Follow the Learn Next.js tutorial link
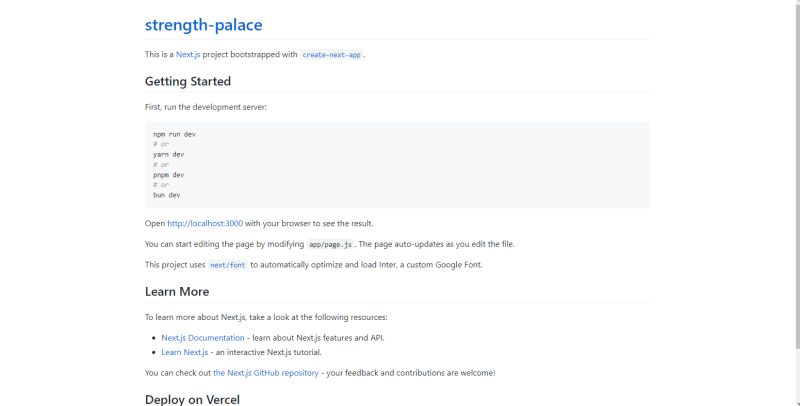This screenshot has height=406, width=800. pos(185,352)
